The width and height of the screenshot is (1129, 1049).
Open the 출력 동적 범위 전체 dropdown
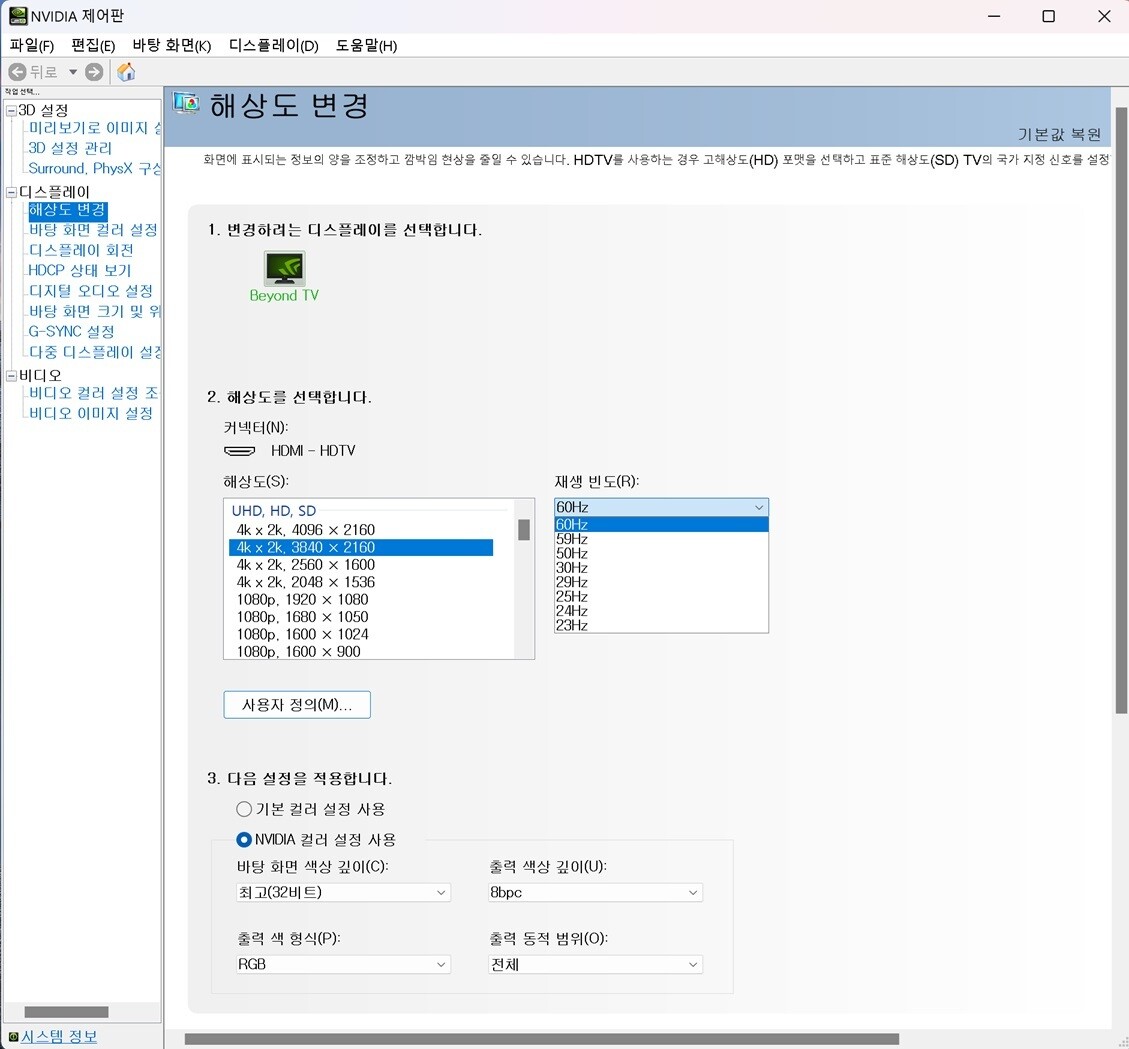[x=595, y=965]
